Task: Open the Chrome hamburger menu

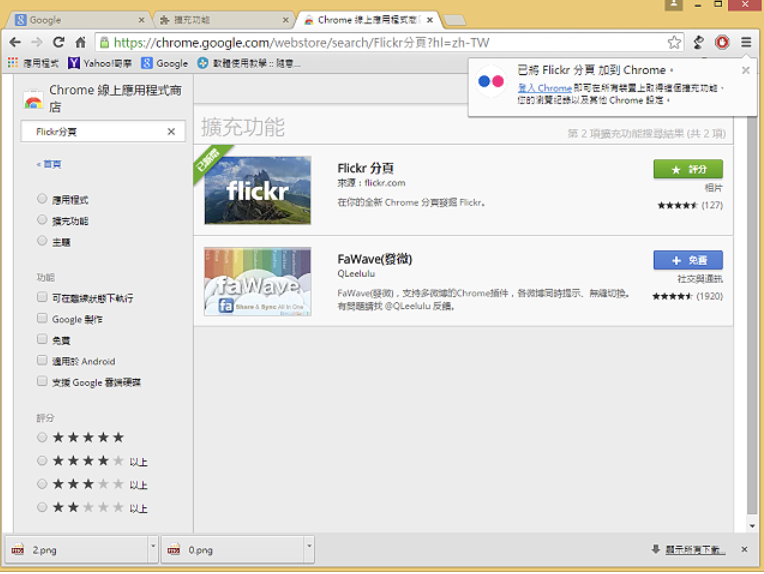Action: (x=746, y=42)
